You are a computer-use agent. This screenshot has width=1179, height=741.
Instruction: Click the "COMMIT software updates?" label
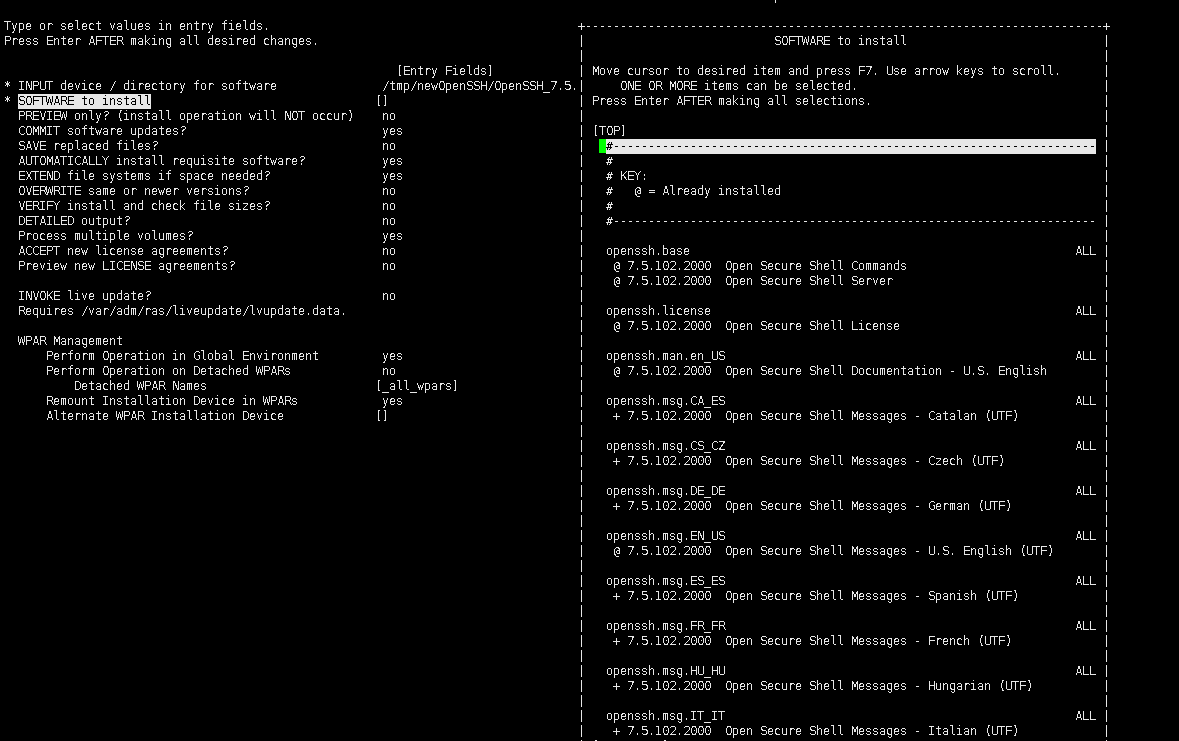(x=102, y=131)
